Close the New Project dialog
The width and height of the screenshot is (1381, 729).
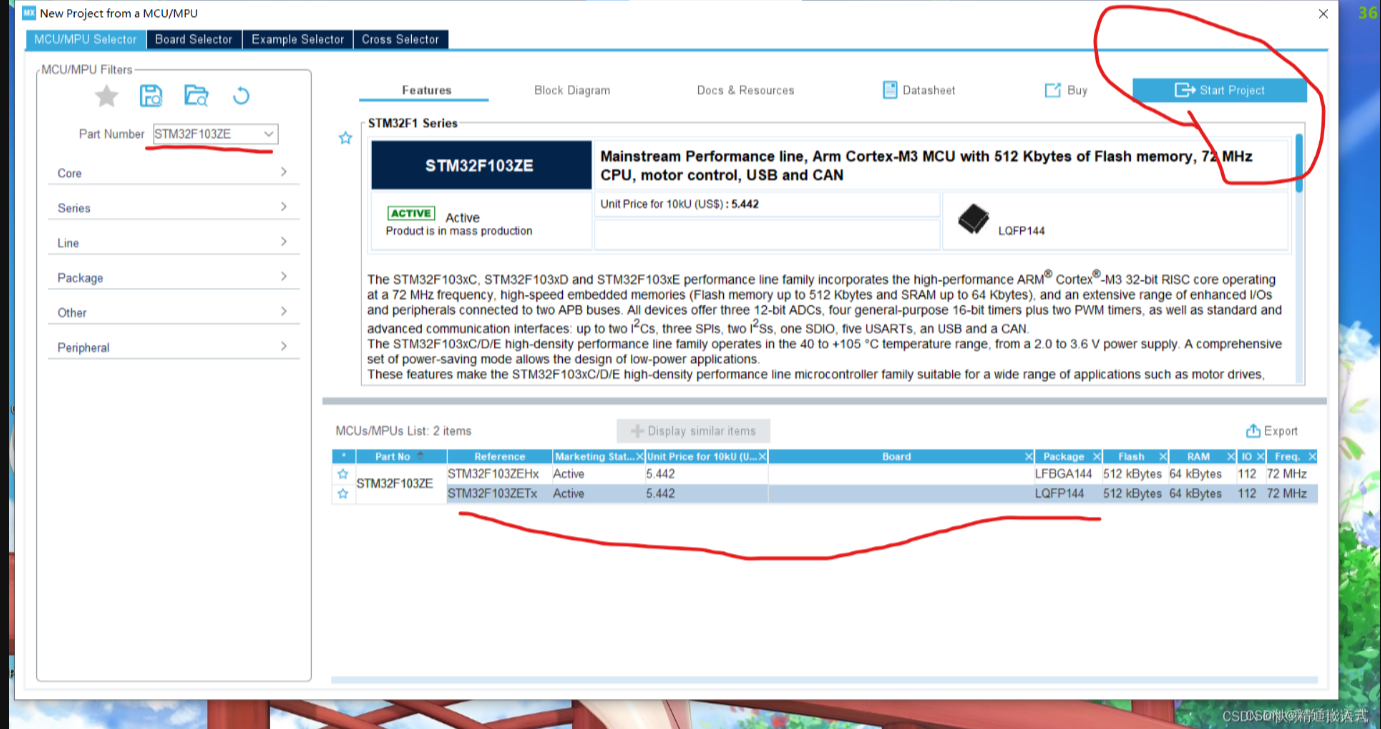1323,14
